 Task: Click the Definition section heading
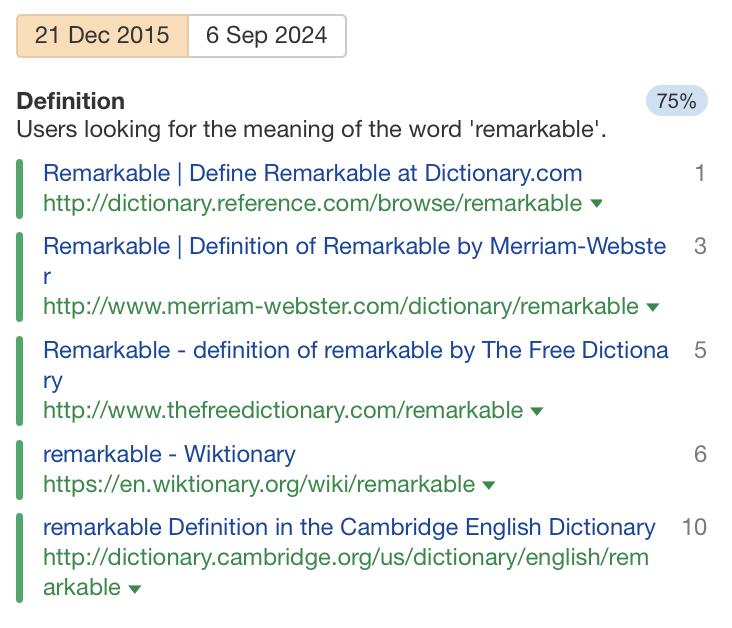pos(71,101)
